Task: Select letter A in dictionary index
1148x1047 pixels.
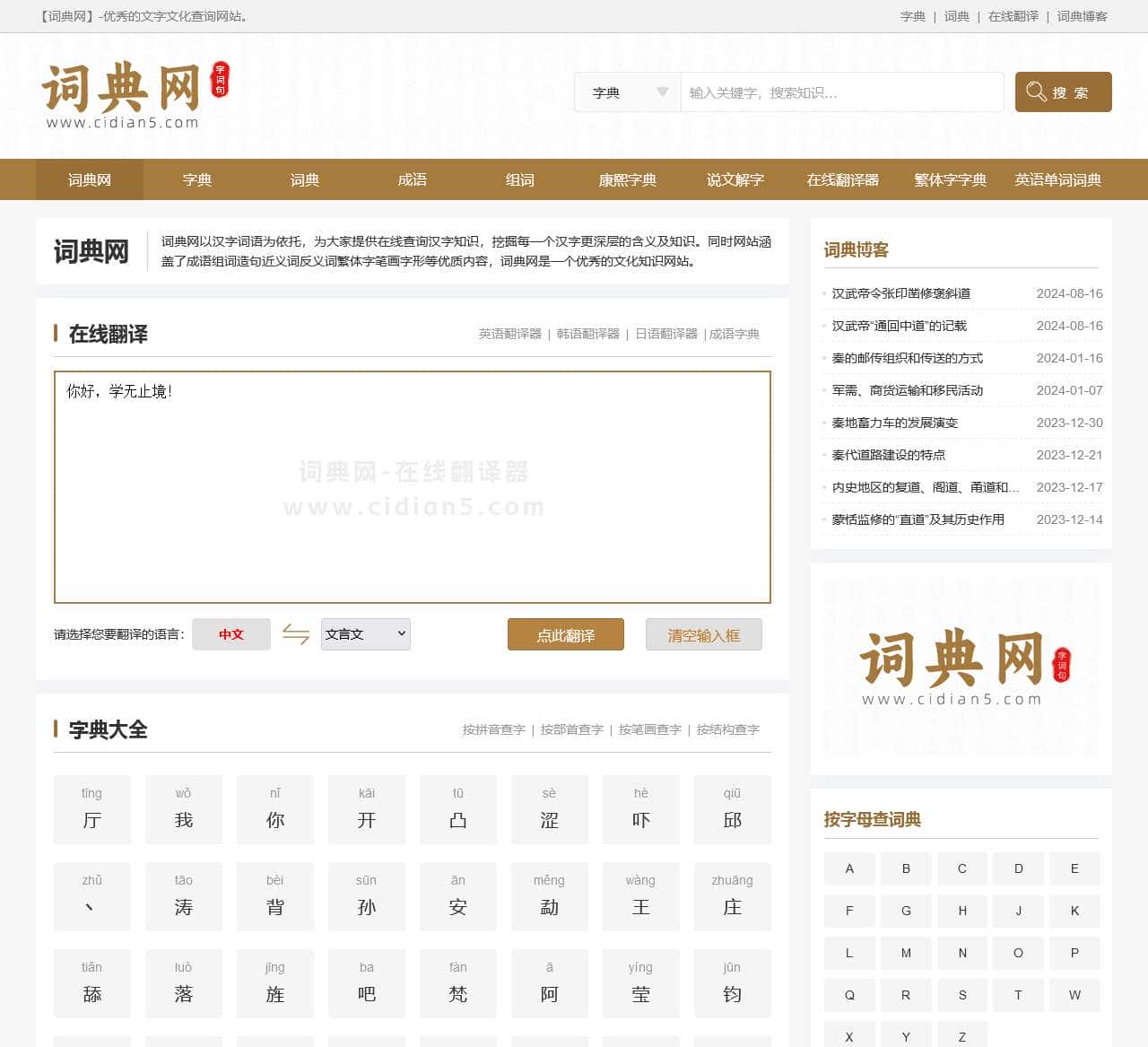Action: coord(849,868)
